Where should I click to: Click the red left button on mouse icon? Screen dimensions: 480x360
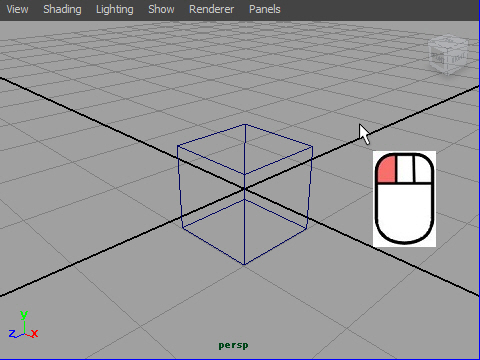(387, 170)
